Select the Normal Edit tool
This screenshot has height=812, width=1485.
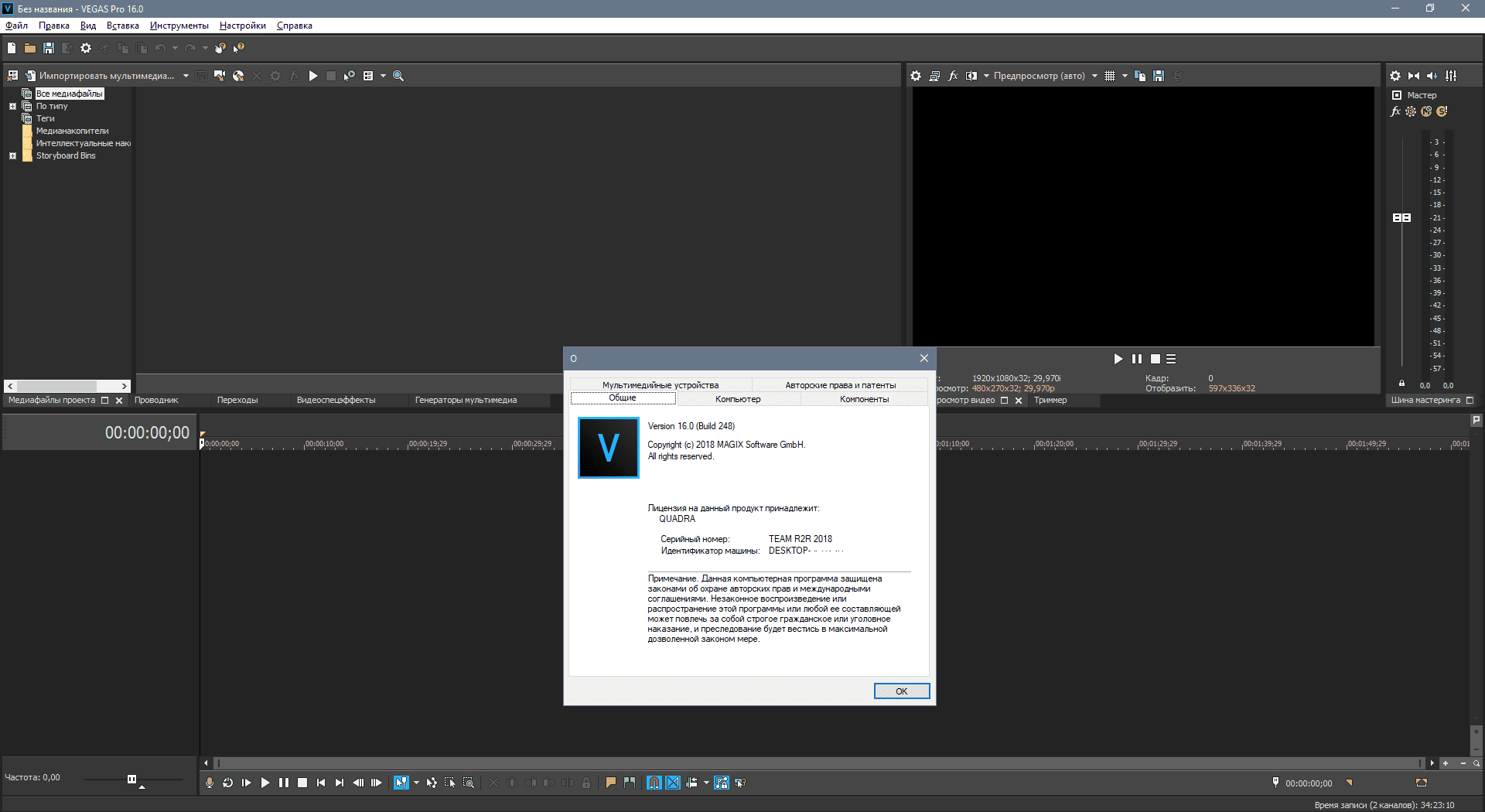(401, 783)
